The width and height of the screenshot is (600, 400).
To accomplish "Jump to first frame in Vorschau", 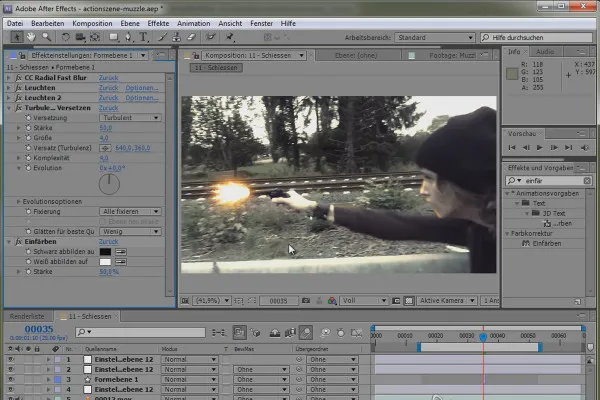I will [512, 147].
